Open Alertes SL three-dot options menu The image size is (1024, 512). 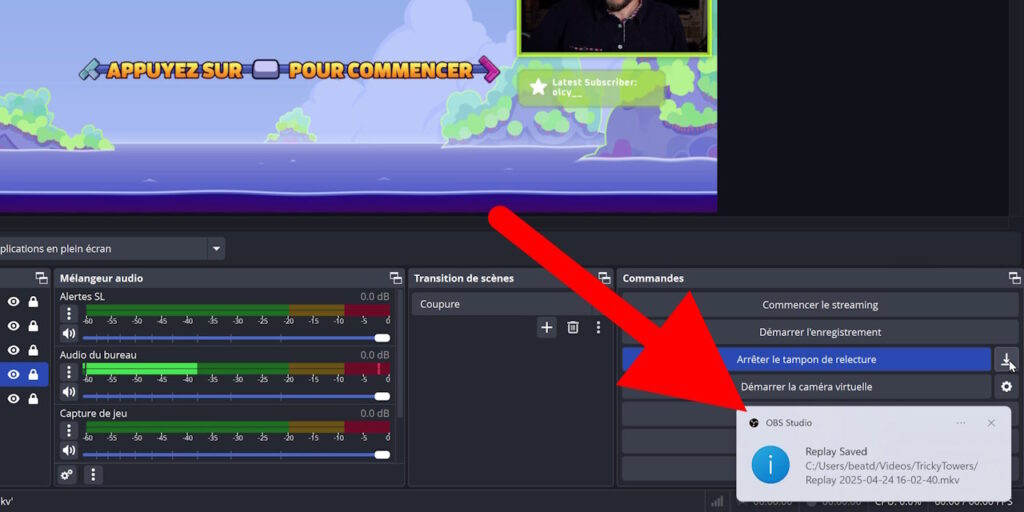(69, 314)
